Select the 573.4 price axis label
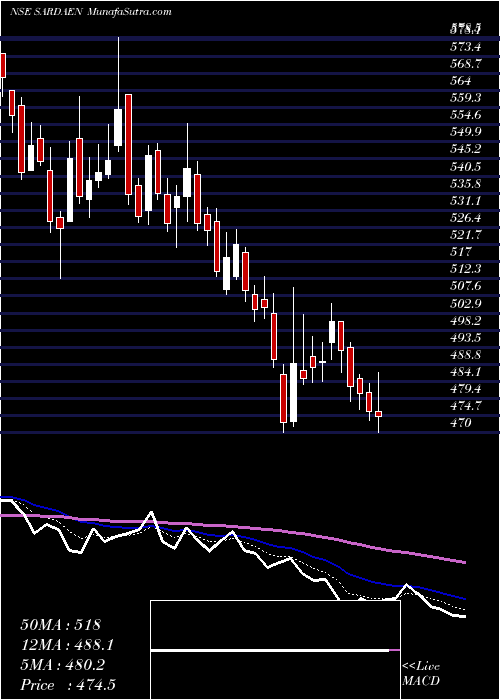This screenshot has height=700, width=500. [466, 46]
